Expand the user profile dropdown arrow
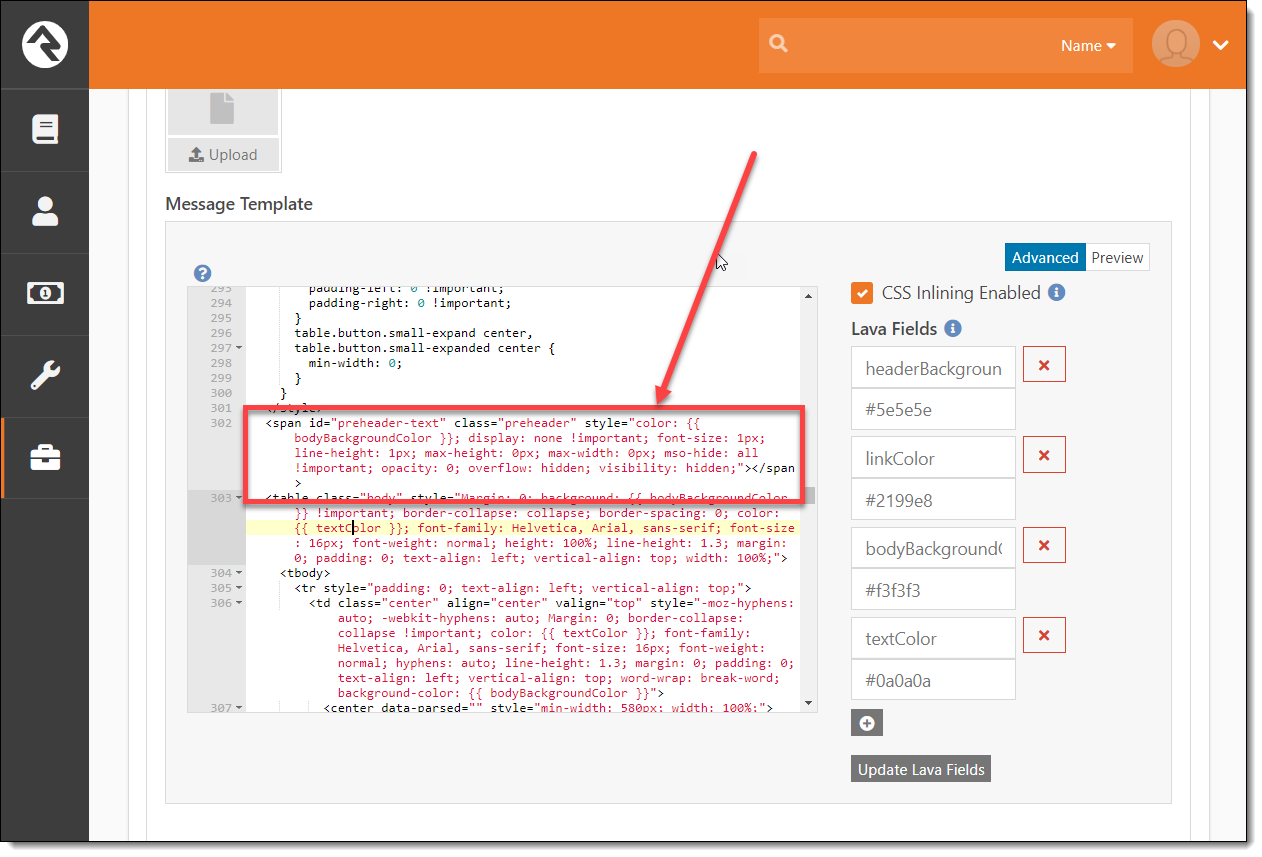The image size is (1262, 857). click(1219, 45)
